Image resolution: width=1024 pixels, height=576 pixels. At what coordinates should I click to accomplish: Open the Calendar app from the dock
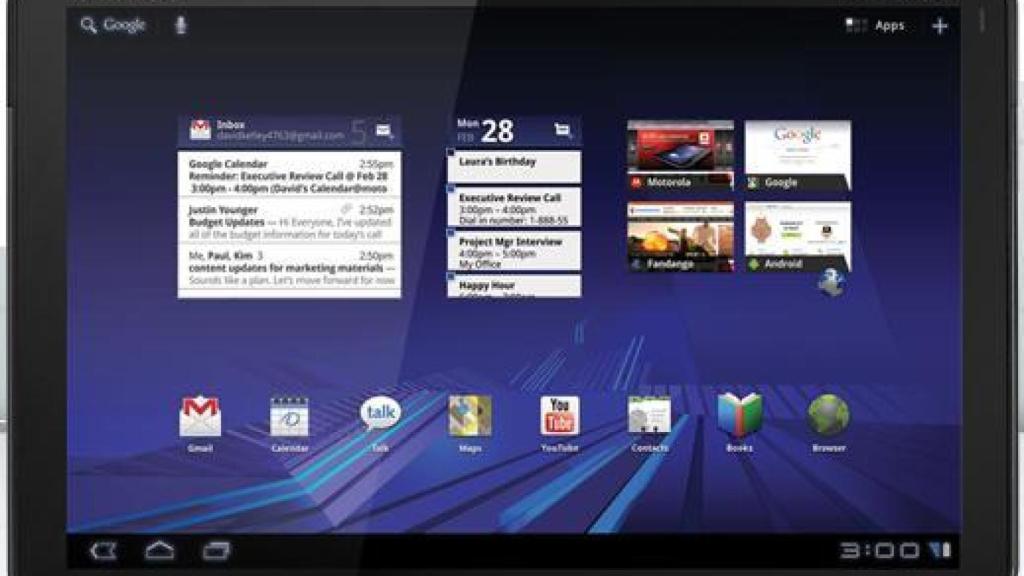288,412
